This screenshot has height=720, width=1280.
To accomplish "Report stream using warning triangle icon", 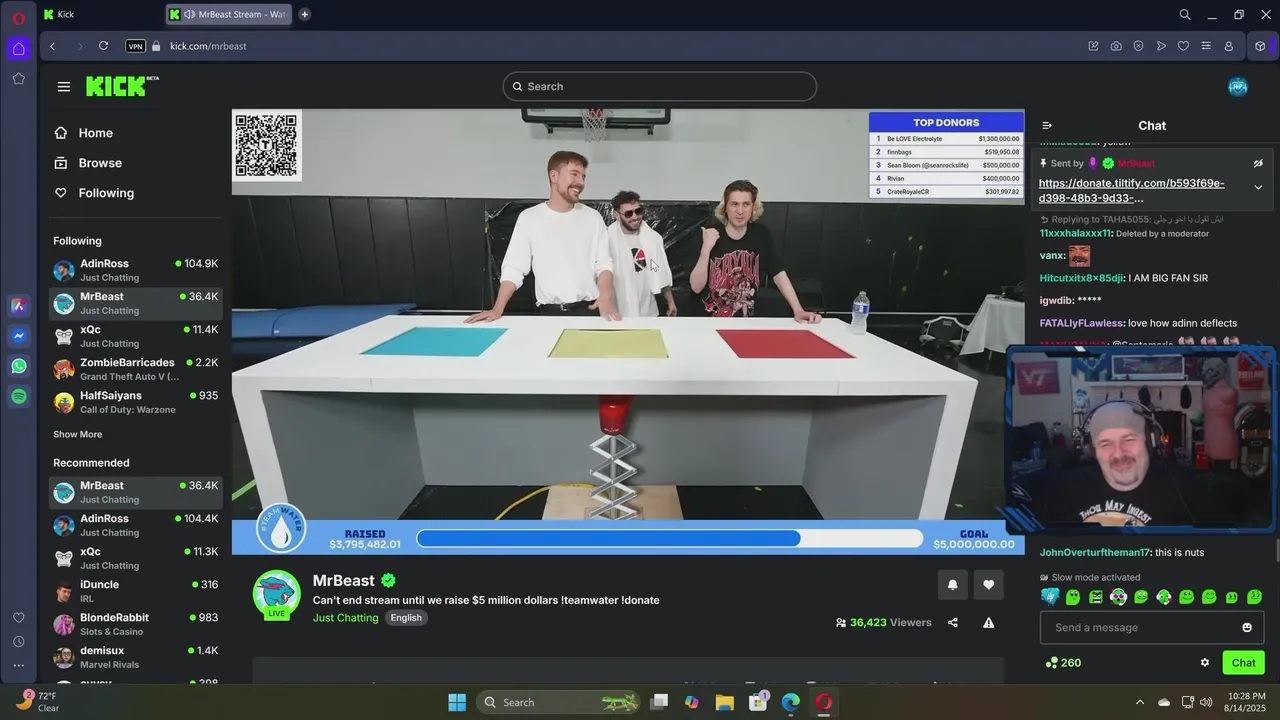I will tap(988, 622).
